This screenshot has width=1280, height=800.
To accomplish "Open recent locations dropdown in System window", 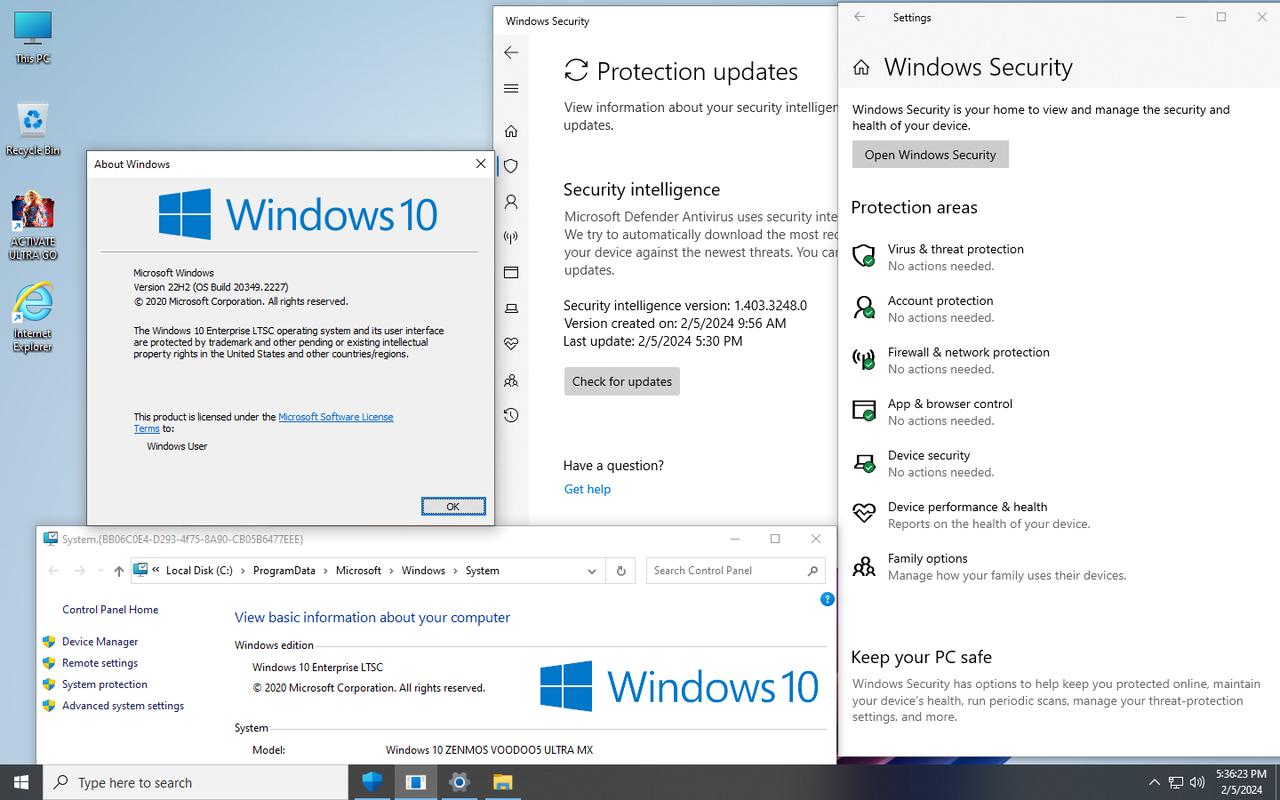I will click(x=100, y=571).
